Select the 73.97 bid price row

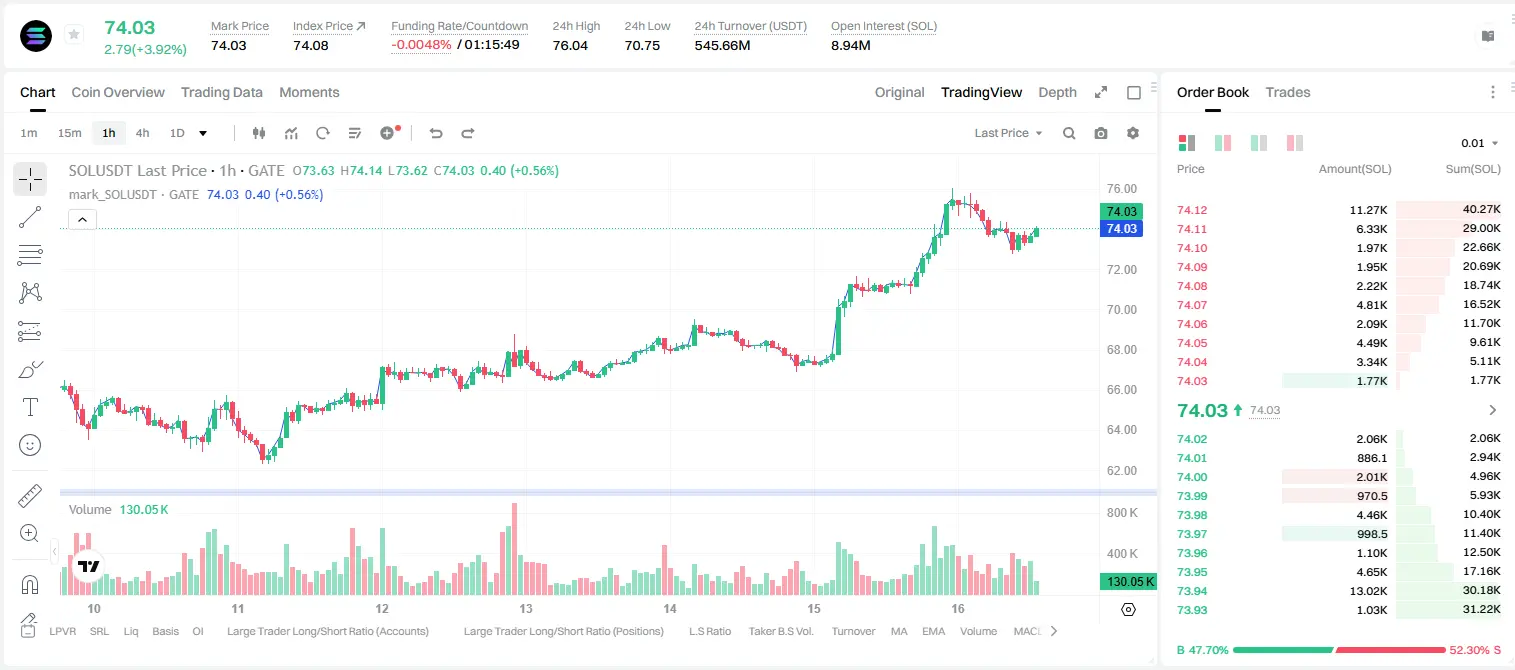[1338, 534]
